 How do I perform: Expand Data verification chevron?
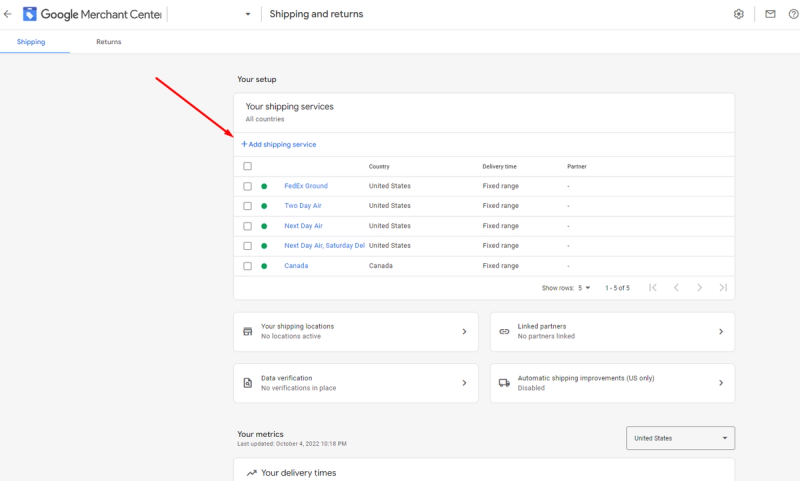tap(464, 383)
